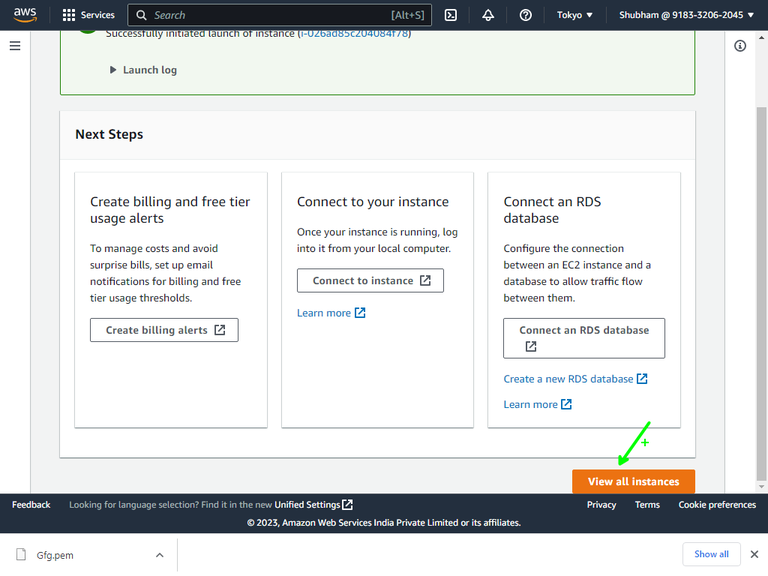Image resolution: width=768 pixels, height=576 pixels.
Task: Open Cookie preferences
Action: [x=717, y=504]
